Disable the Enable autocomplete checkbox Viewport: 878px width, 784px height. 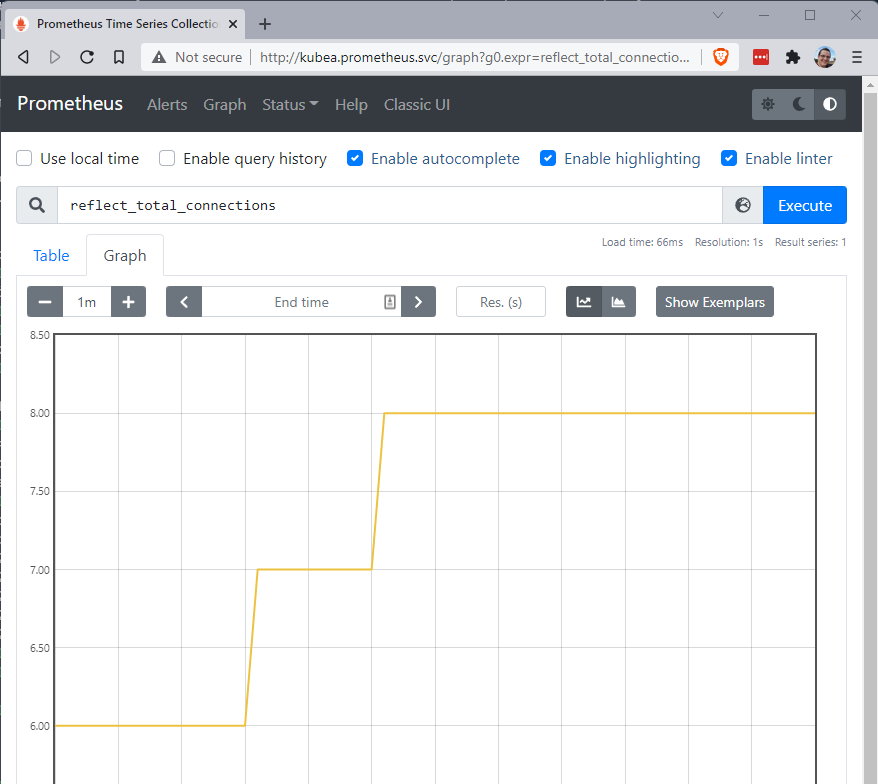[355, 158]
